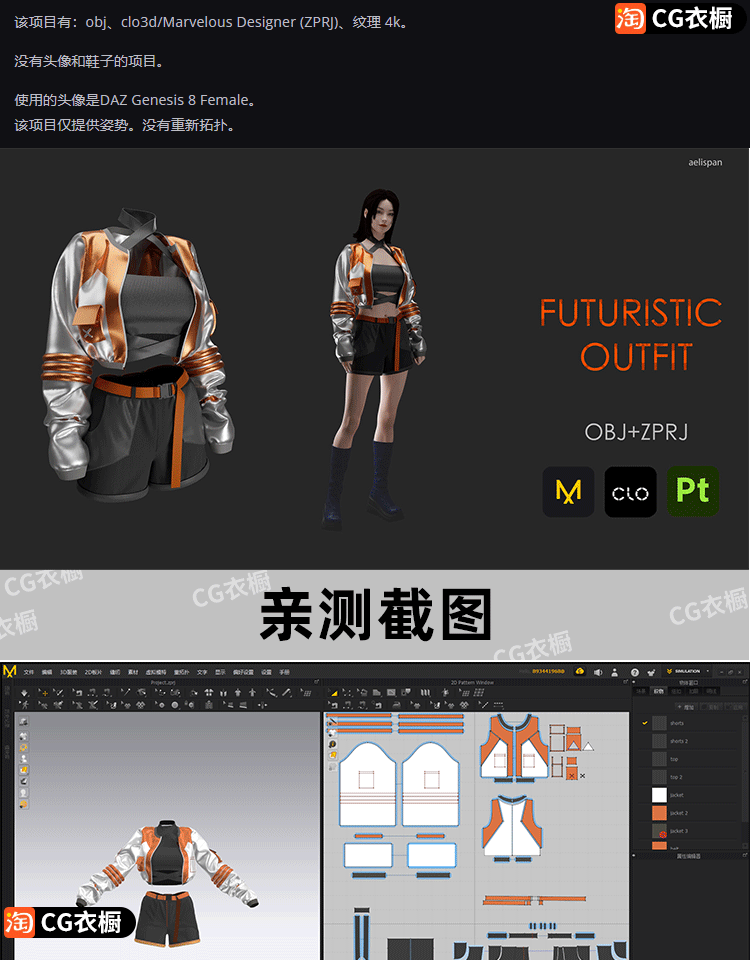
Task: Switch to the 场景 tab in object browser
Action: click(641, 691)
